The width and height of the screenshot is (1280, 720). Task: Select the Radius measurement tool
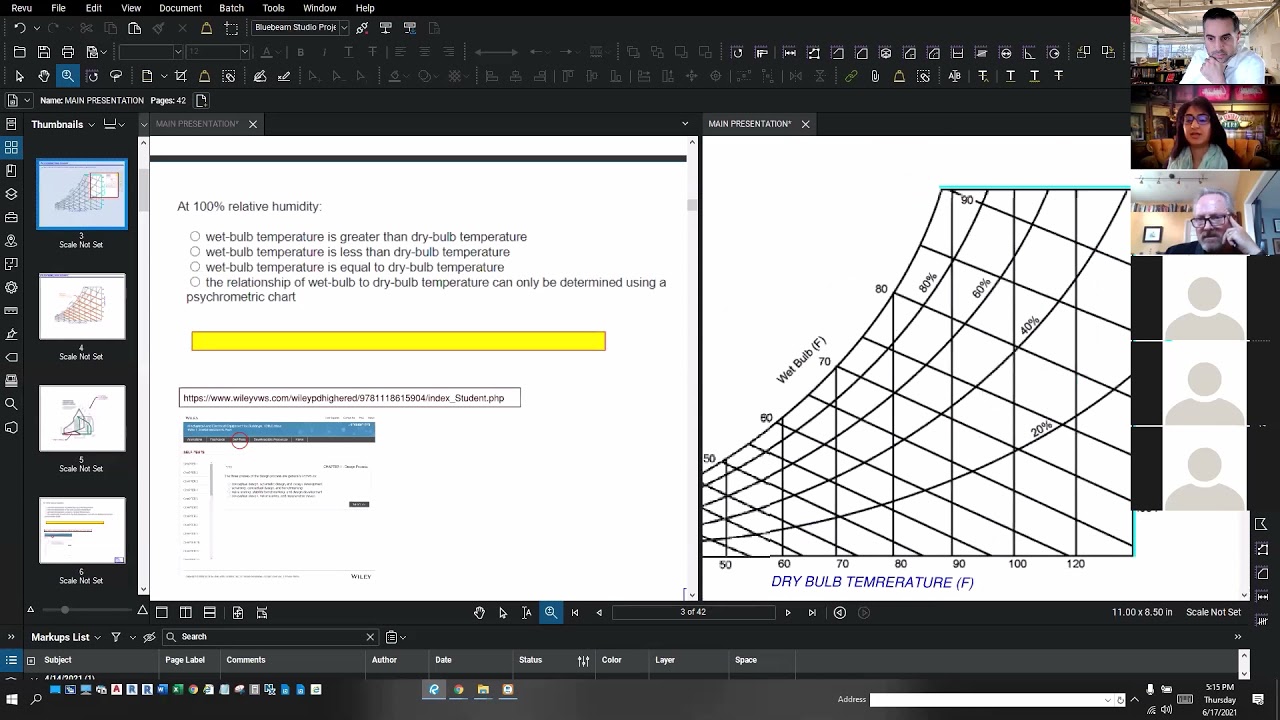pyautogui.click(x=1053, y=52)
